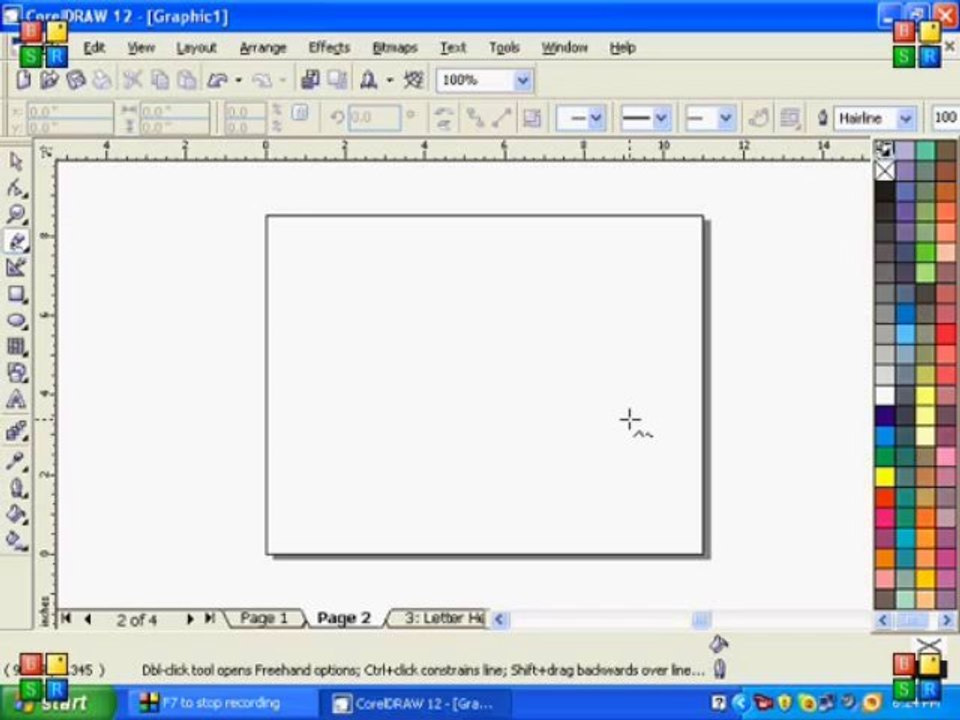Screen dimensions: 960x720
Task: Open the outline style selector dropdown
Action: (x=645, y=118)
